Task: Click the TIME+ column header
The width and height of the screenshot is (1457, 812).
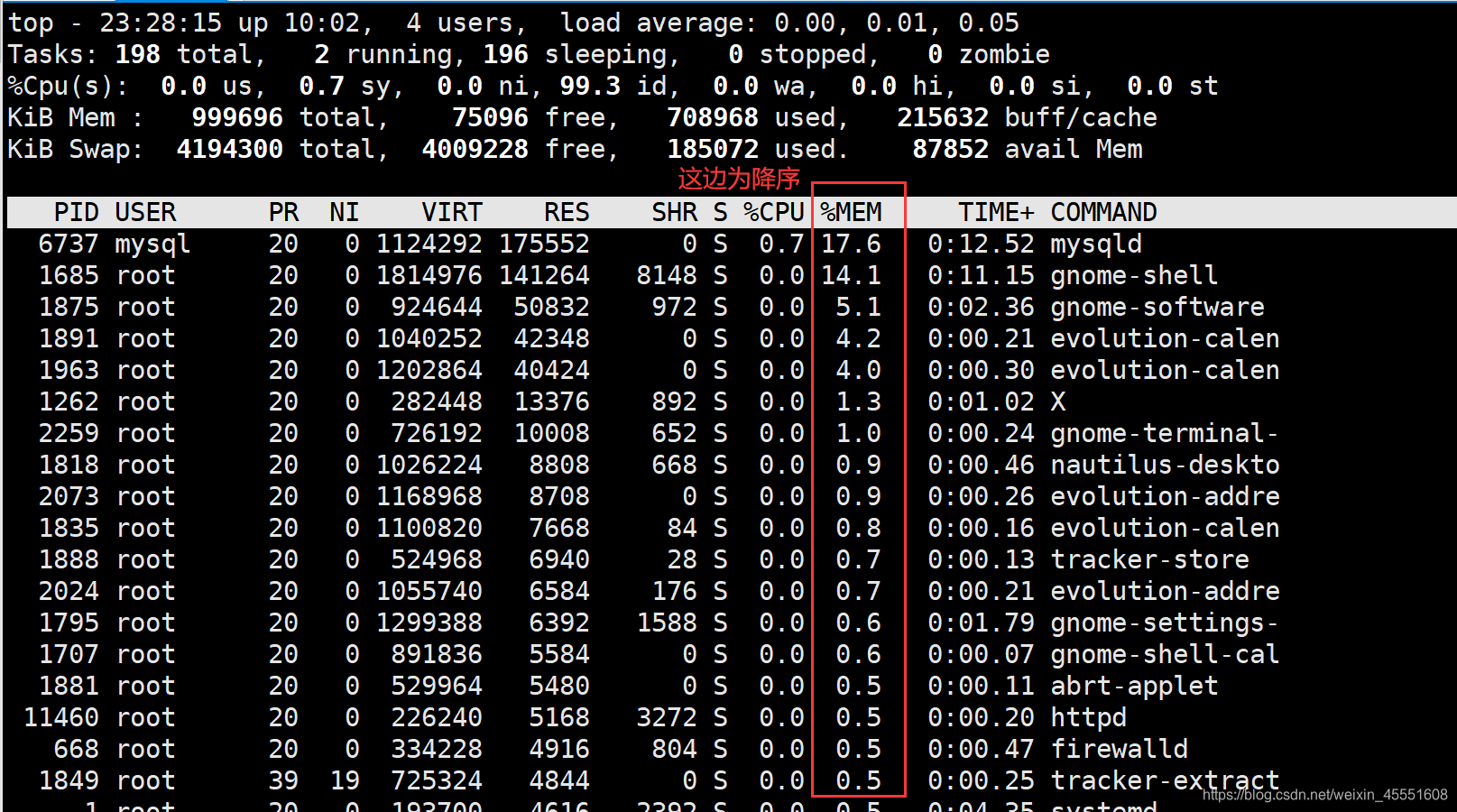Action: coord(996,212)
